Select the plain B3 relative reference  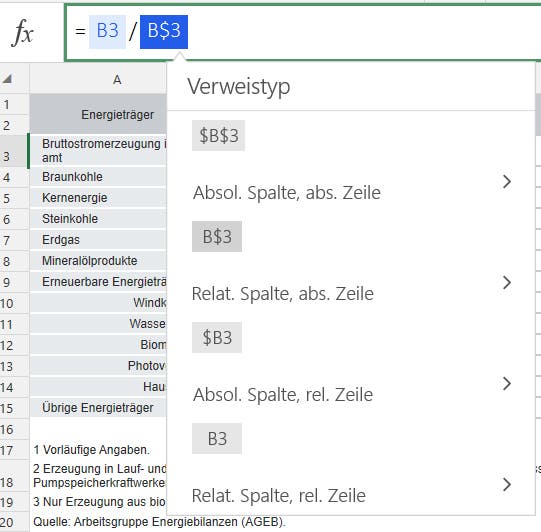[217, 439]
